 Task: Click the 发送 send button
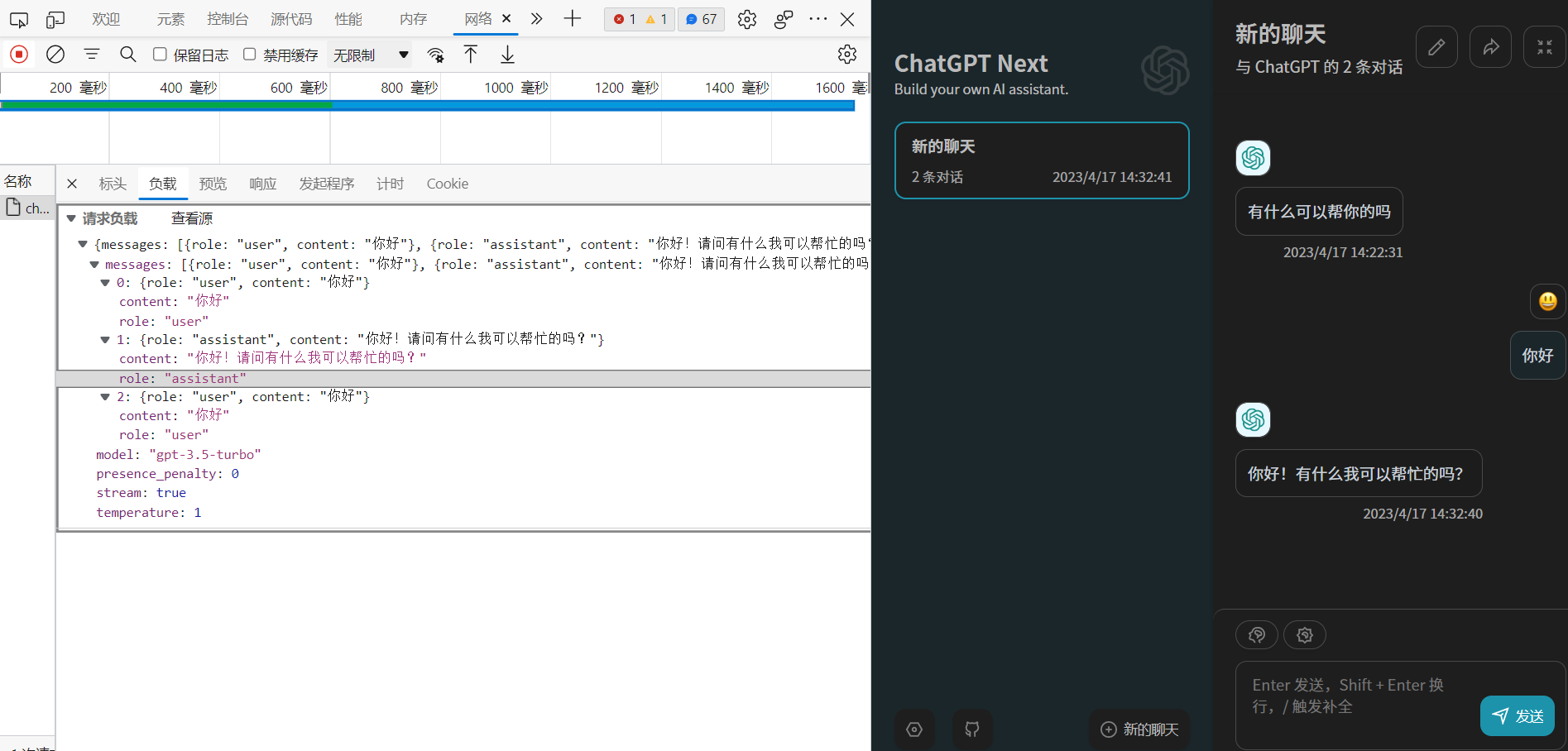click(1518, 716)
